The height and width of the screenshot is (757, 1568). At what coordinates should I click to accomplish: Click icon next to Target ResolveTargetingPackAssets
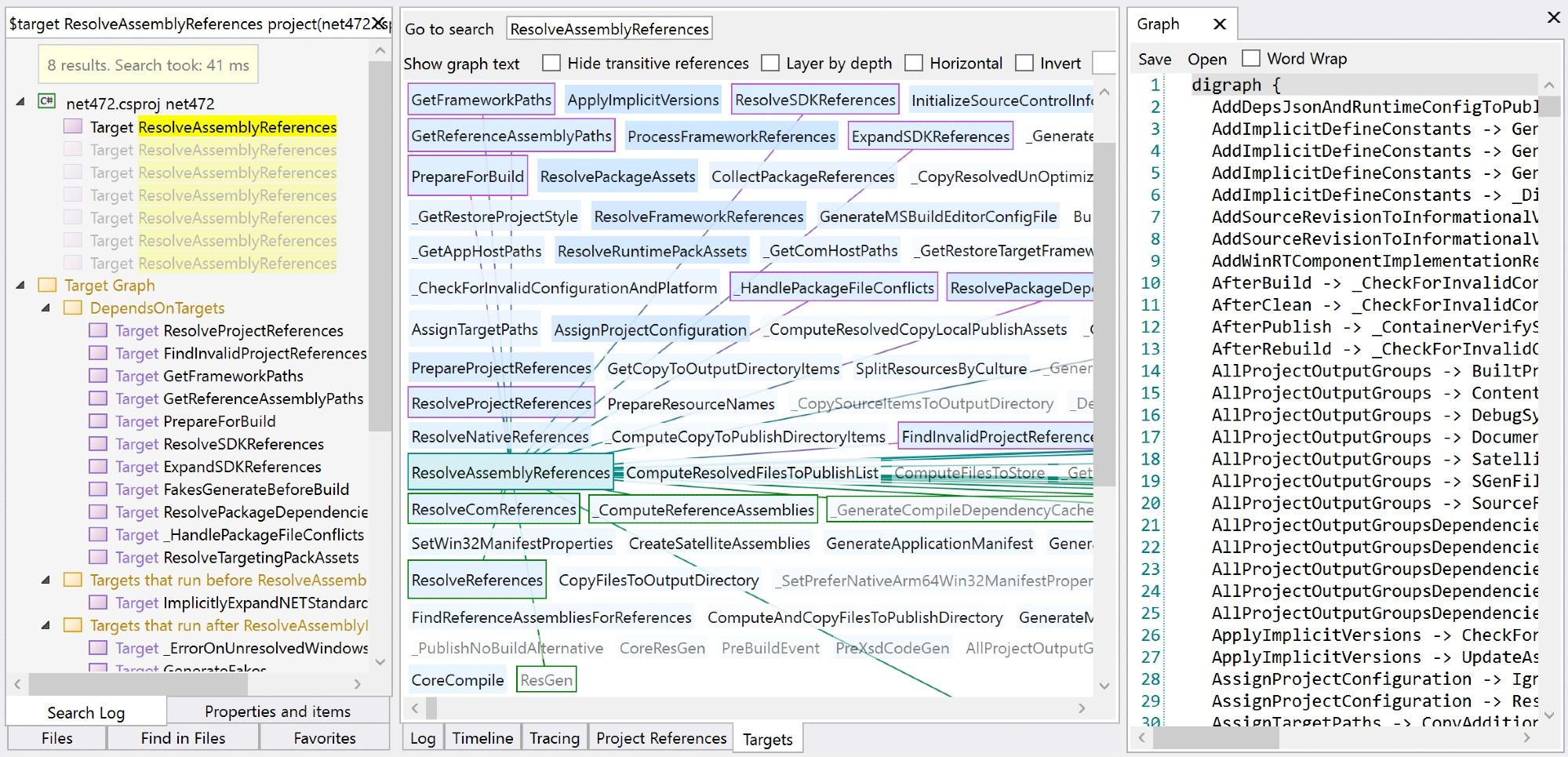click(98, 558)
